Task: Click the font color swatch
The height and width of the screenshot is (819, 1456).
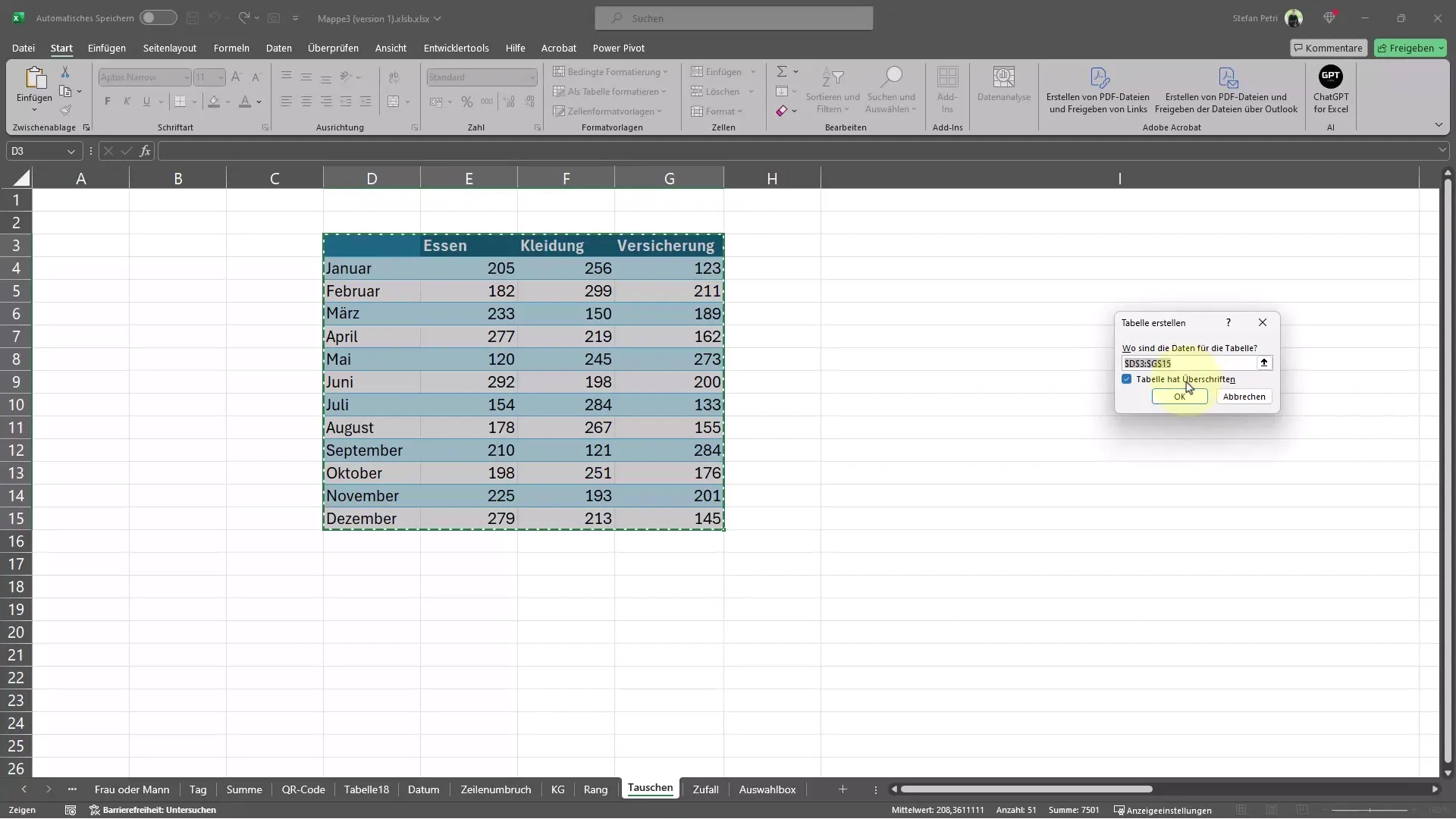Action: coord(245,102)
